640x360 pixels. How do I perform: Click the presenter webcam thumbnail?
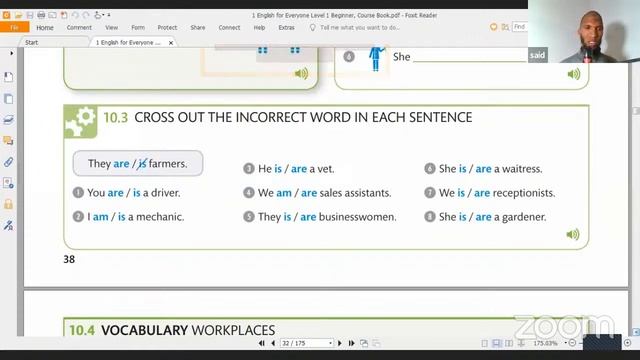[584, 31]
